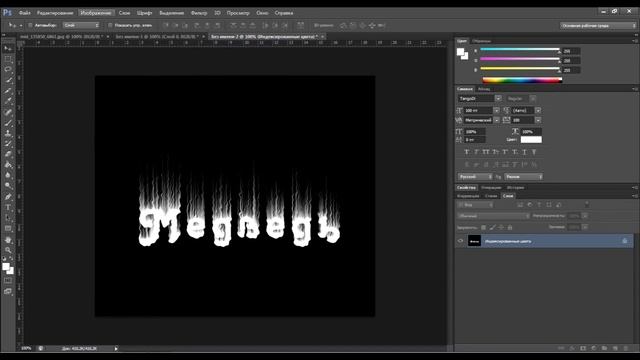Open font size dropdown arrow
Screen dimensions: 640x360
(x=496, y=110)
